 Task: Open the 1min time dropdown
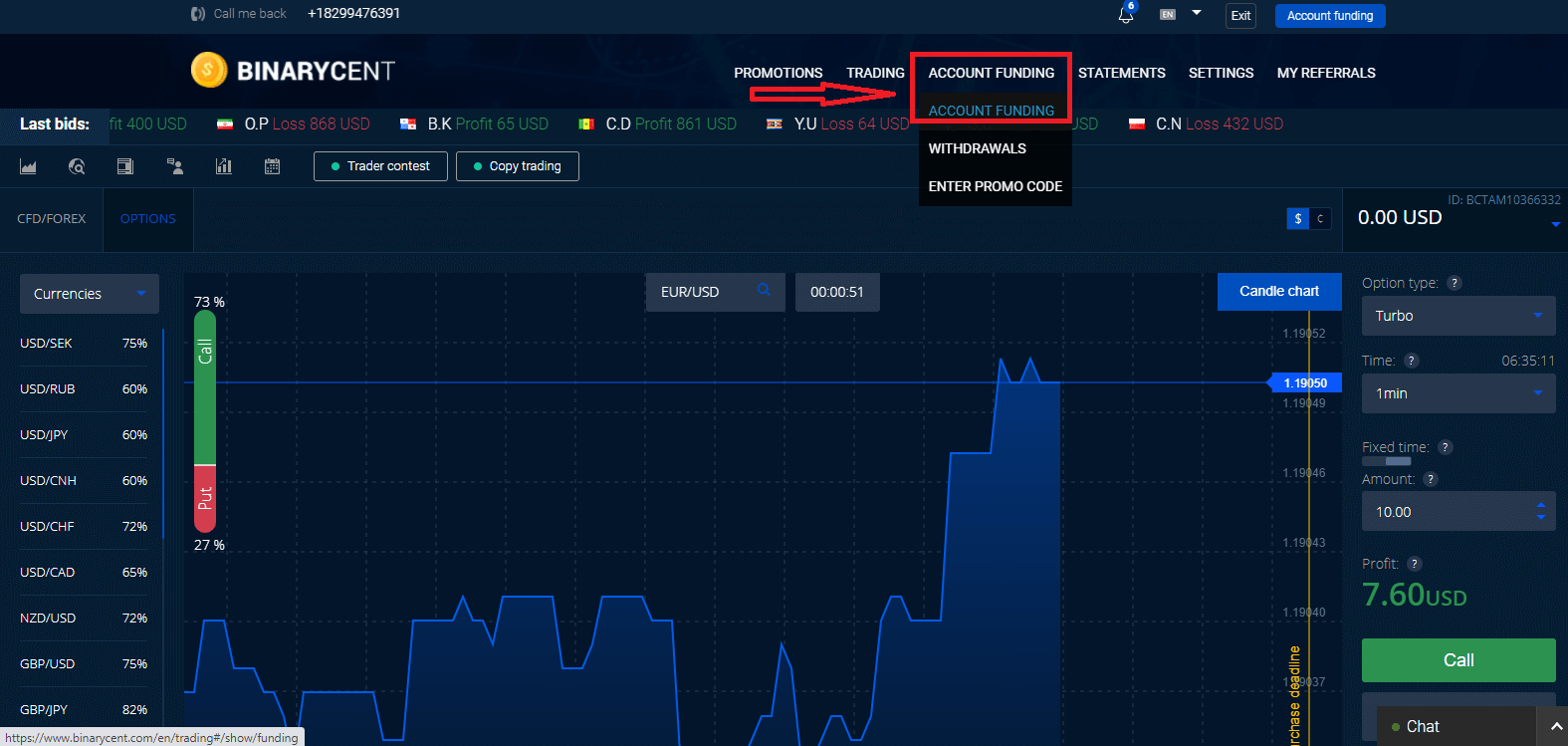(x=1458, y=393)
